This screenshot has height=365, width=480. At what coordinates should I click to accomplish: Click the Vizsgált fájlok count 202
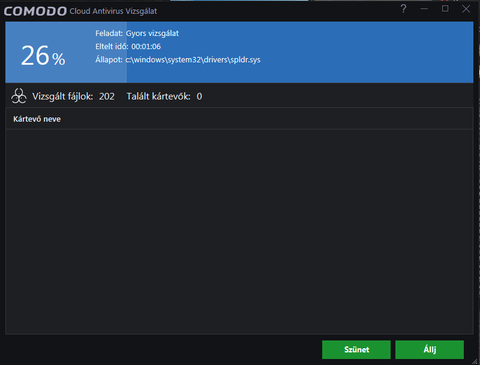[107, 96]
